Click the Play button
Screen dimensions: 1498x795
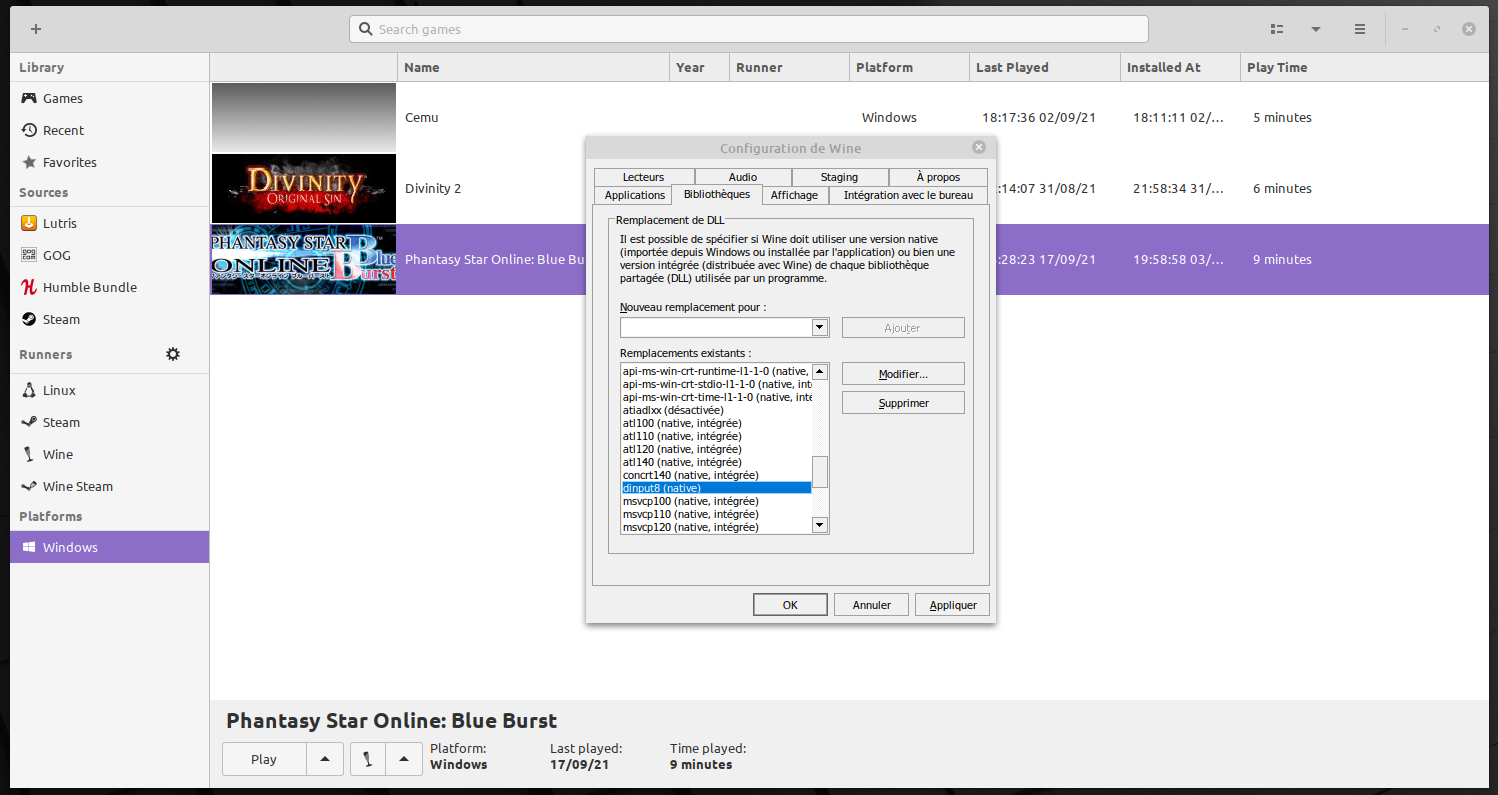(x=264, y=759)
